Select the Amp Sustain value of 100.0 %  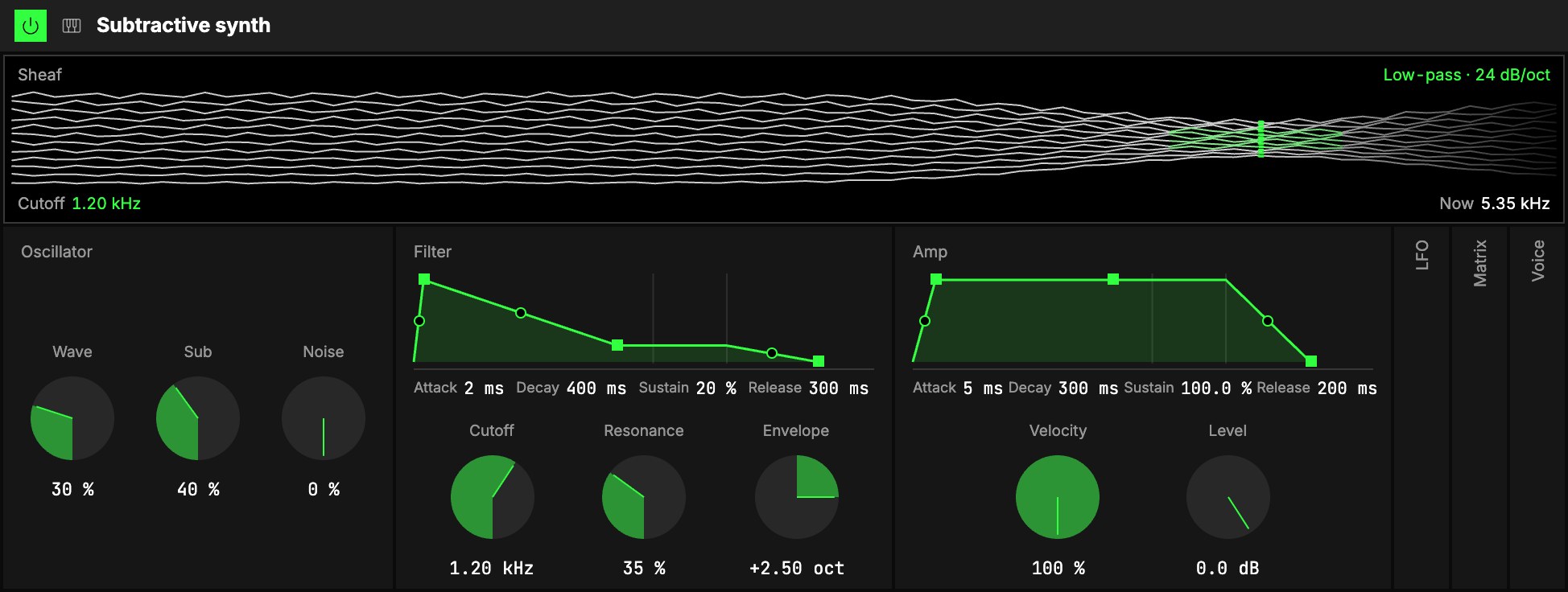[x=1216, y=388]
